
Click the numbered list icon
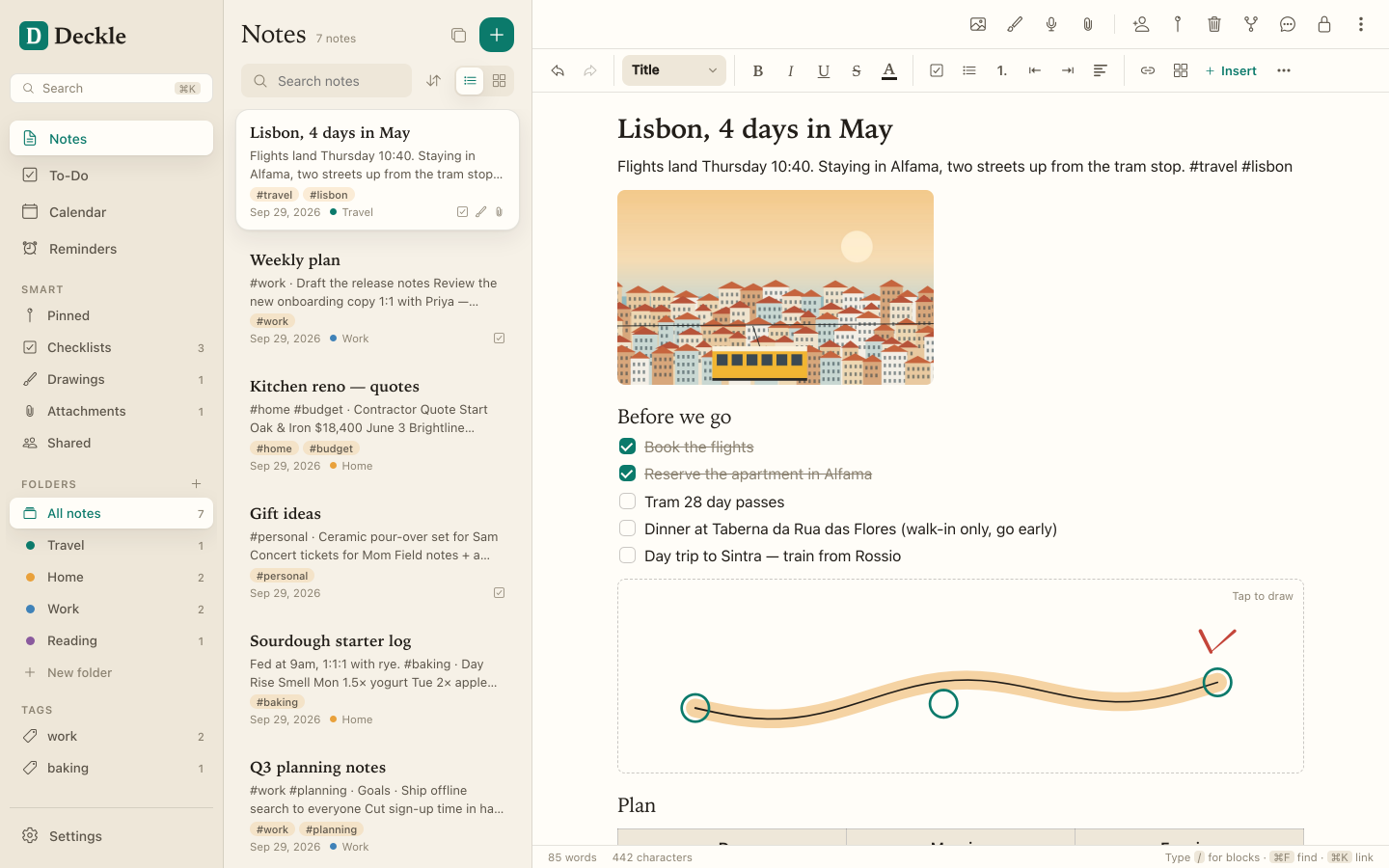[1002, 70]
